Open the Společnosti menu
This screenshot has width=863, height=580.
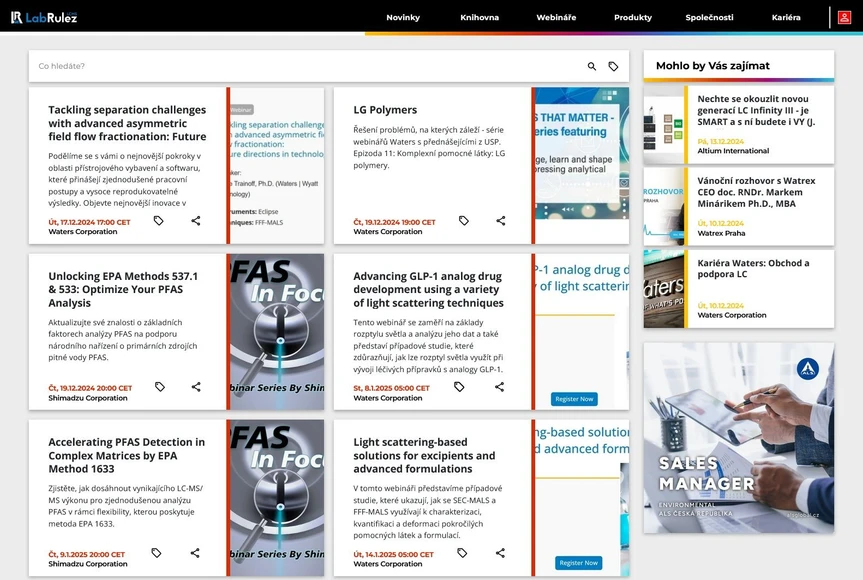[709, 18]
